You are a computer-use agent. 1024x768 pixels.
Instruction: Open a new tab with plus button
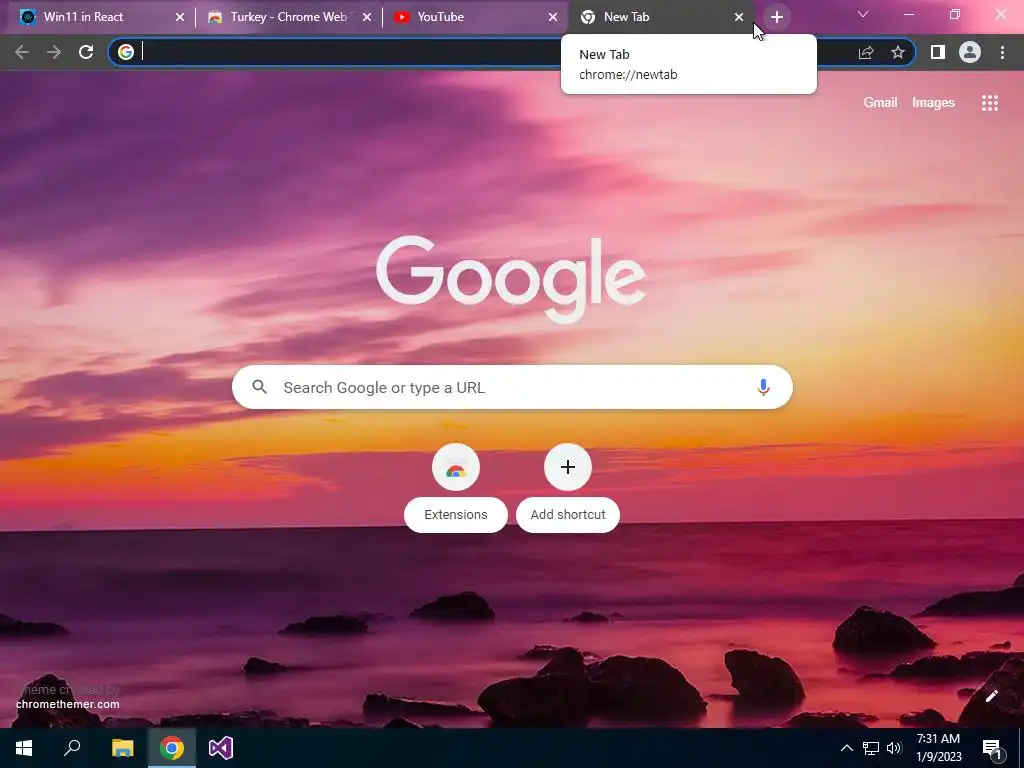[x=776, y=17]
